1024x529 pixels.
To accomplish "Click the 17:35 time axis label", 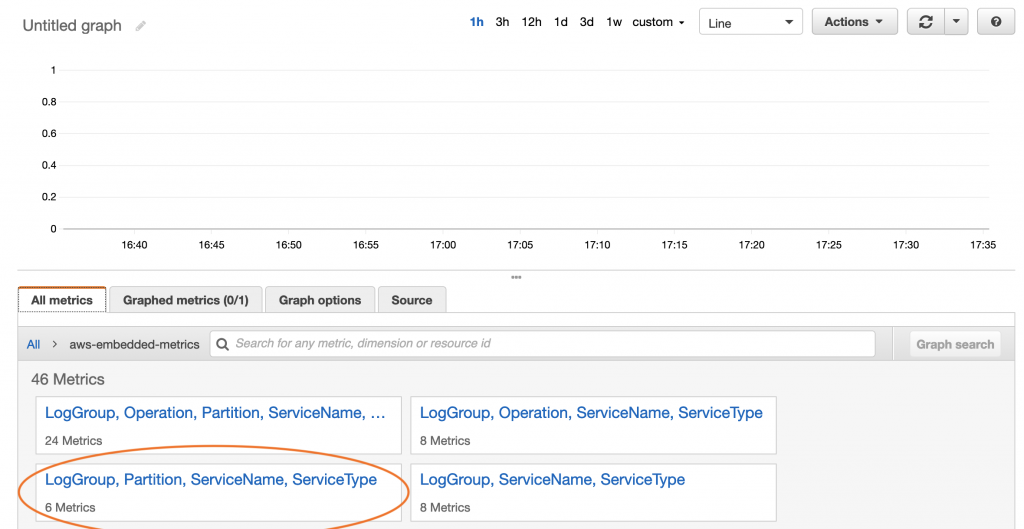I will [x=983, y=245].
